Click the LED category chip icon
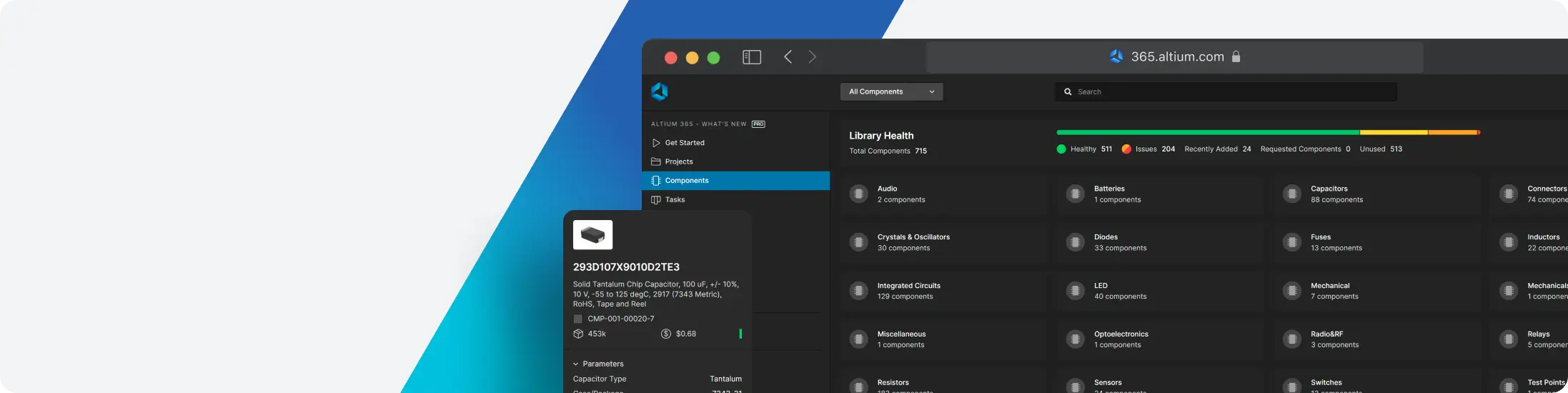1568x393 pixels. pos(1075,291)
